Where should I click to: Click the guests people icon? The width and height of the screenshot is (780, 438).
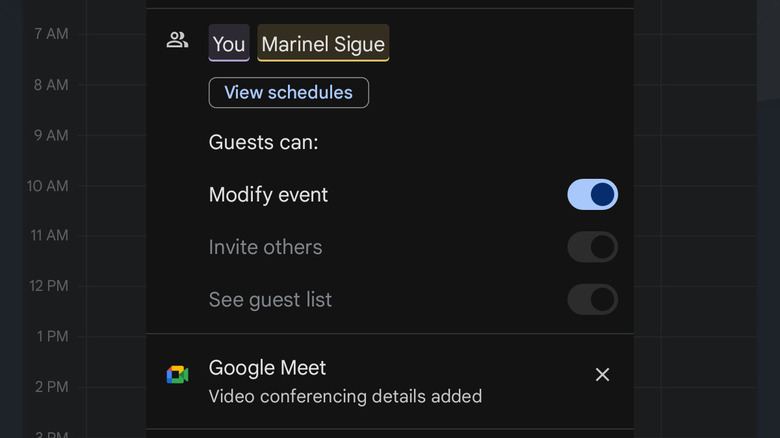pyautogui.click(x=177, y=41)
